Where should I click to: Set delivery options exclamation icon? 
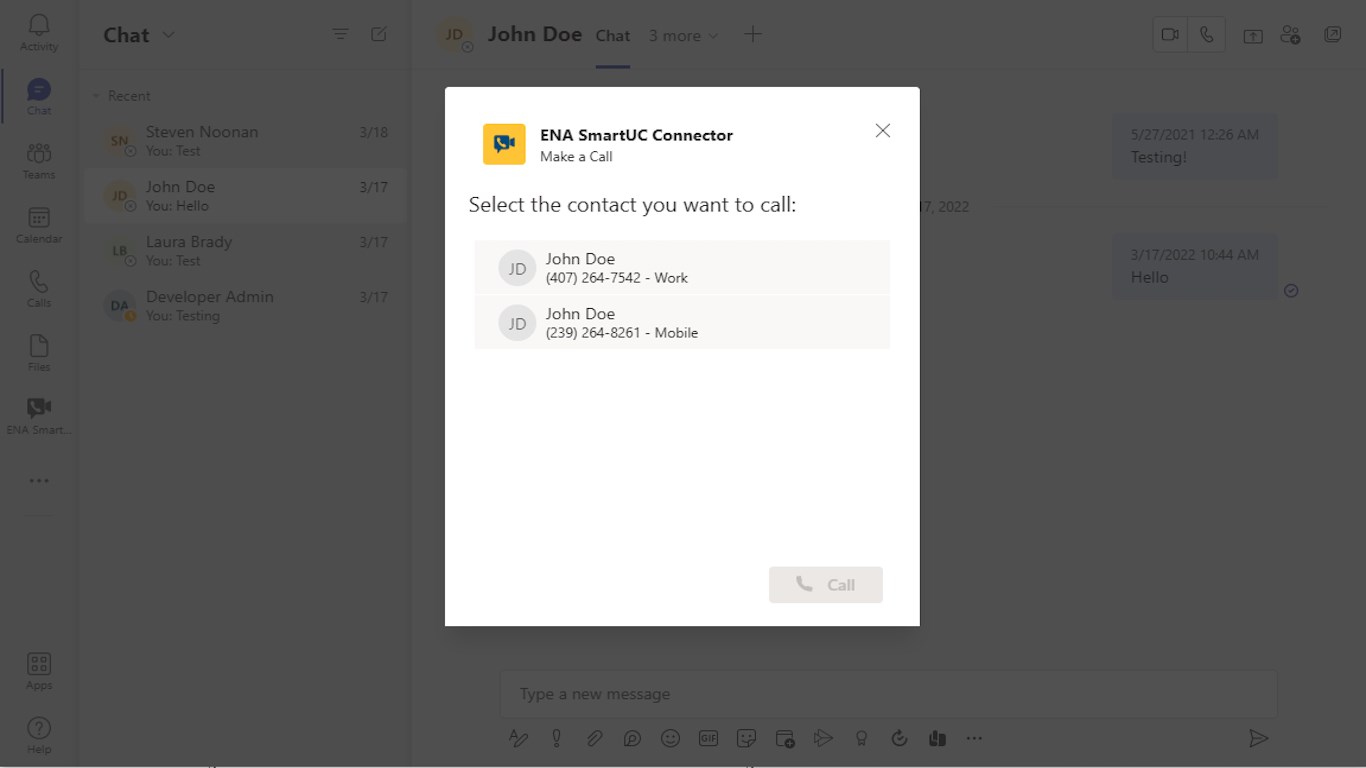coord(557,738)
